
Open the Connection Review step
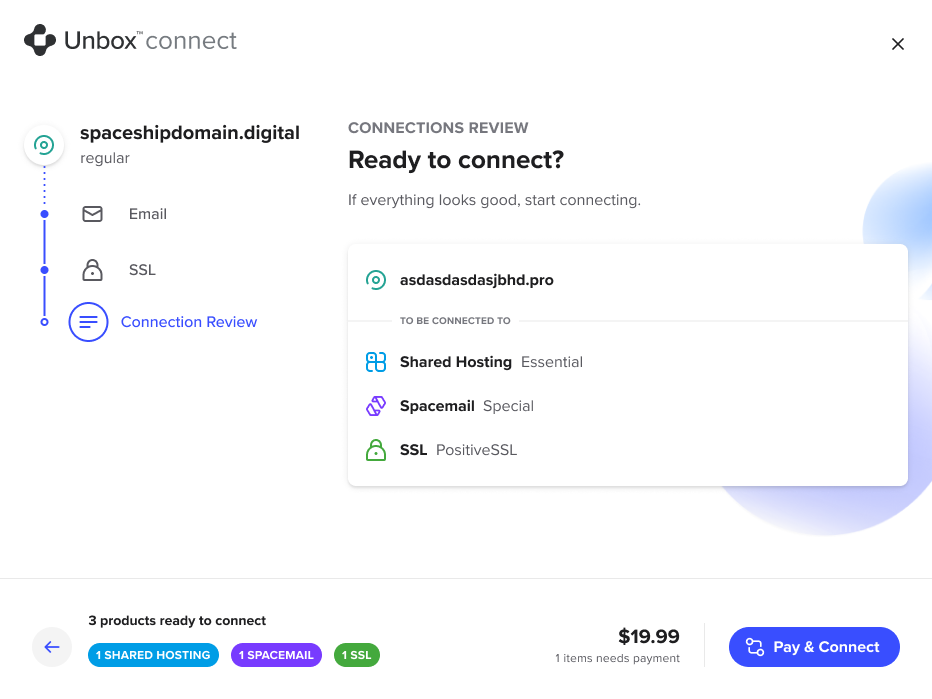coord(188,322)
